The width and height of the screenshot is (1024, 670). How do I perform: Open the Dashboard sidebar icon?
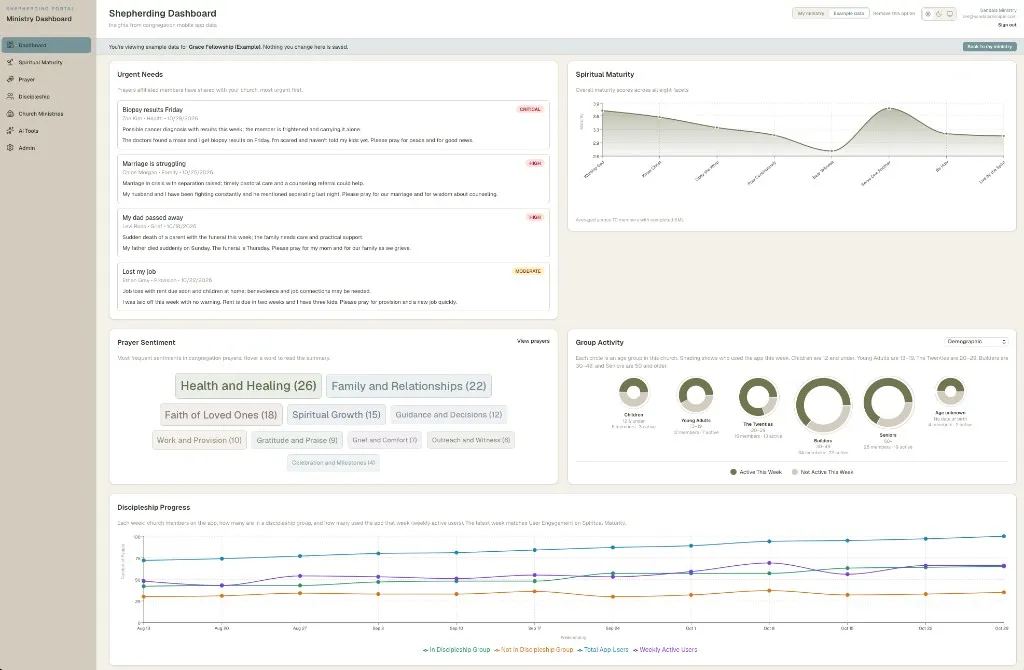[x=10, y=45]
